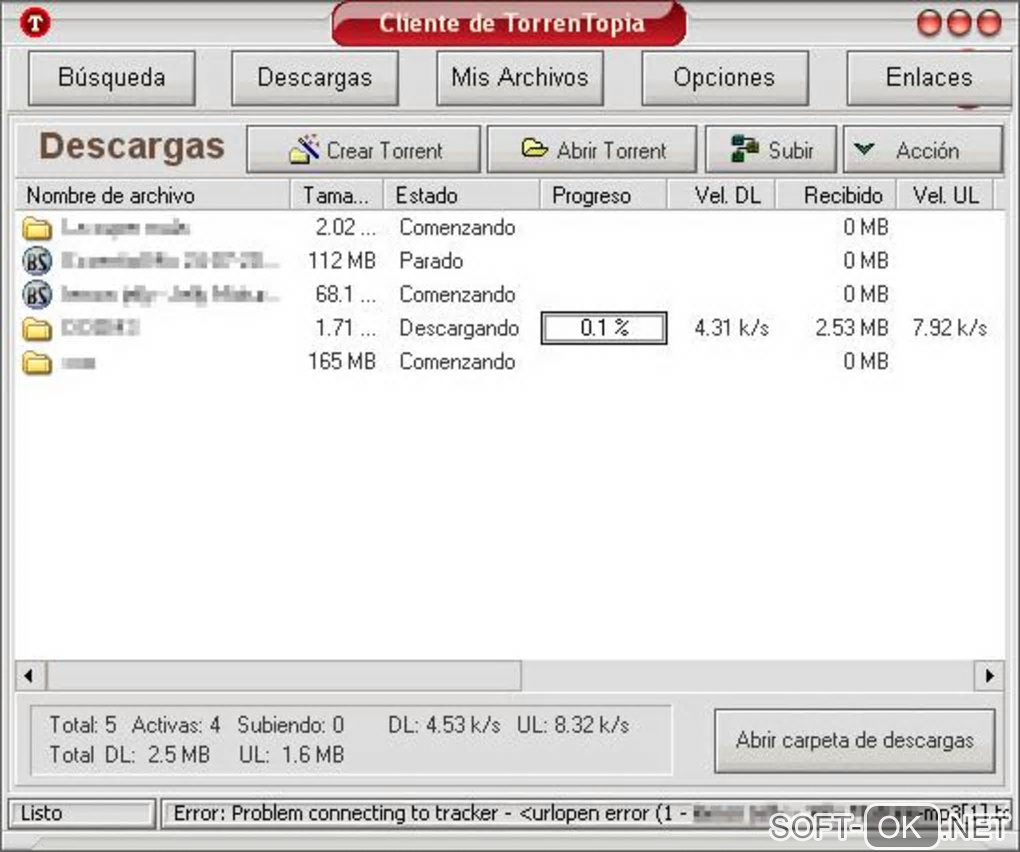Open the Enlaces tab

(x=929, y=78)
